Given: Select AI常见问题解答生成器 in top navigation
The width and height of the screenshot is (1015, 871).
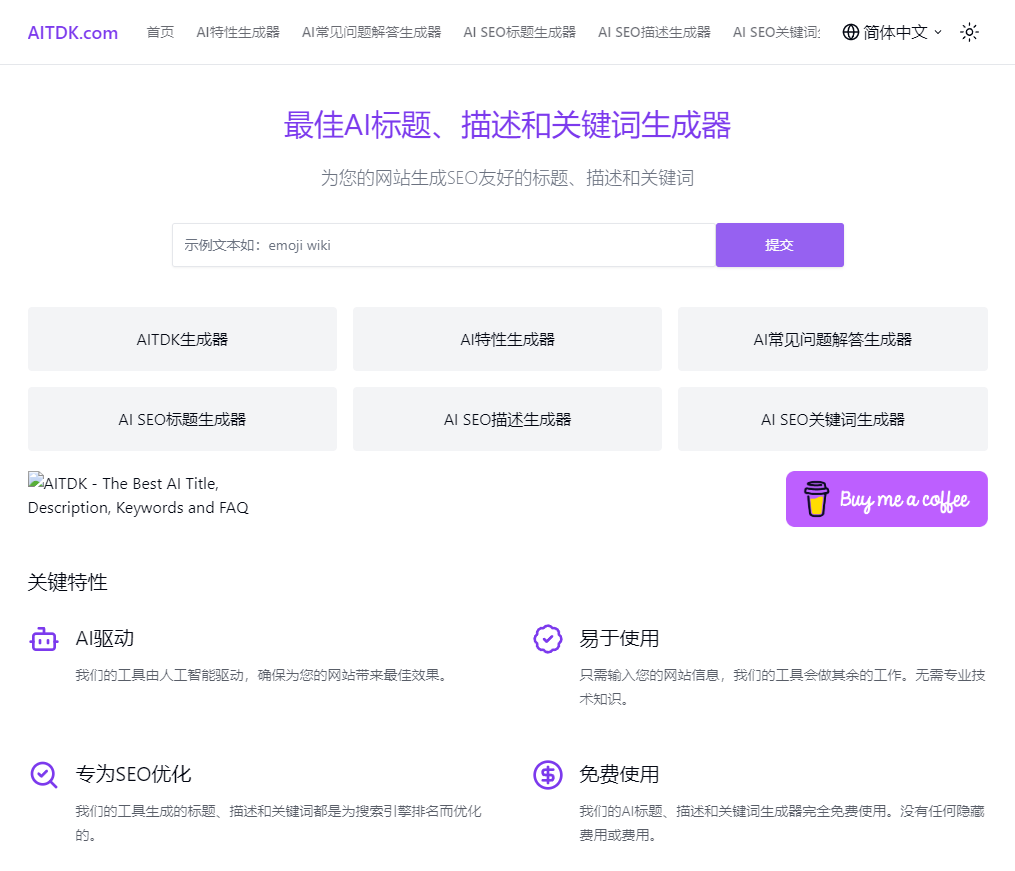Looking at the screenshot, I should click(x=371, y=32).
